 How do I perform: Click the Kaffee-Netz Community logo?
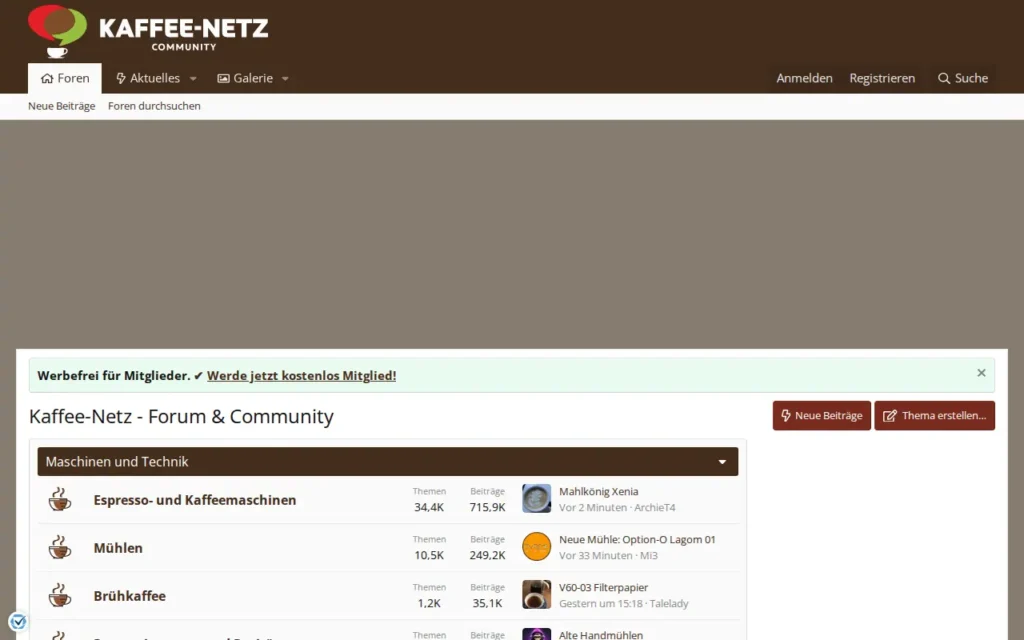148,31
